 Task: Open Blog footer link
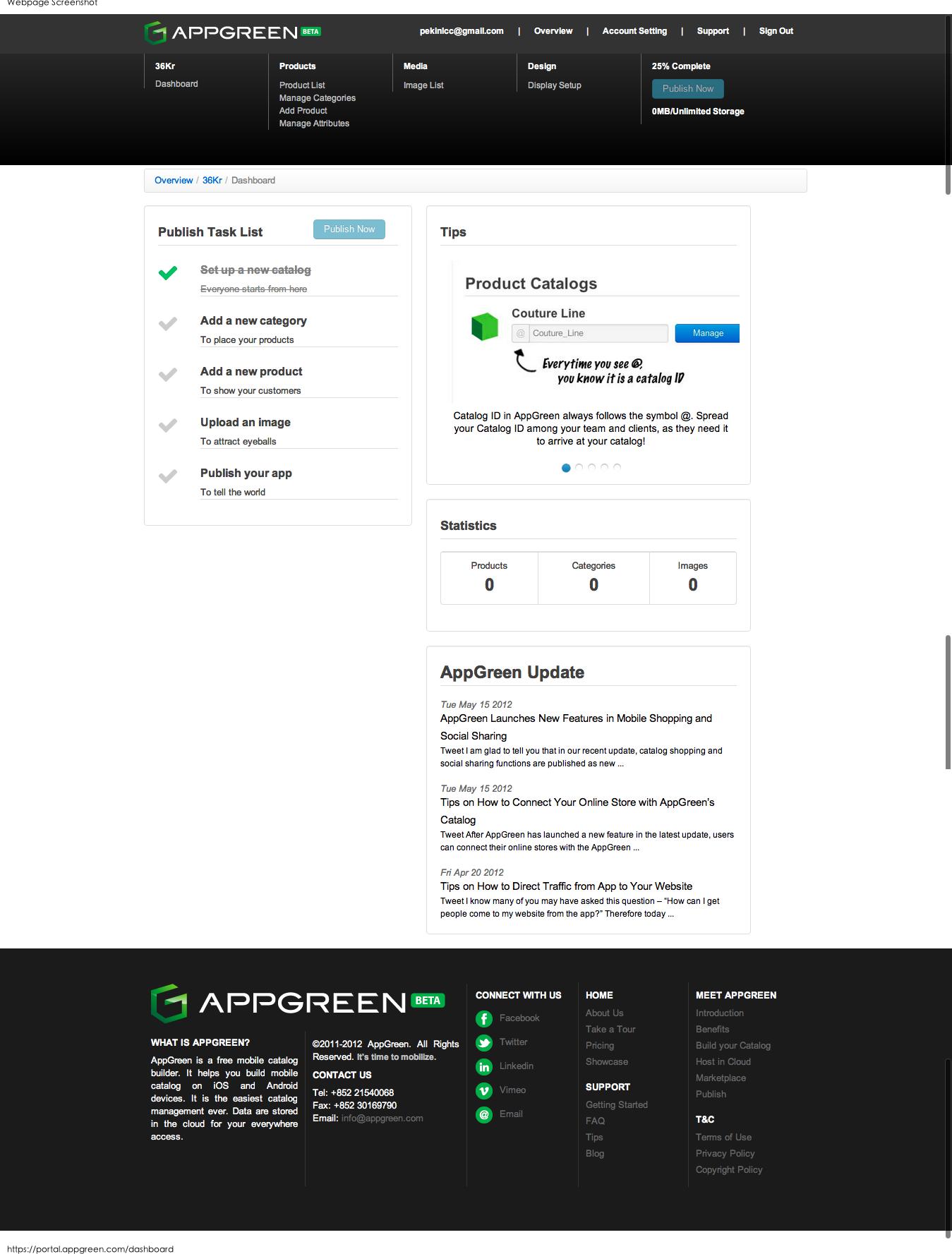[595, 1154]
